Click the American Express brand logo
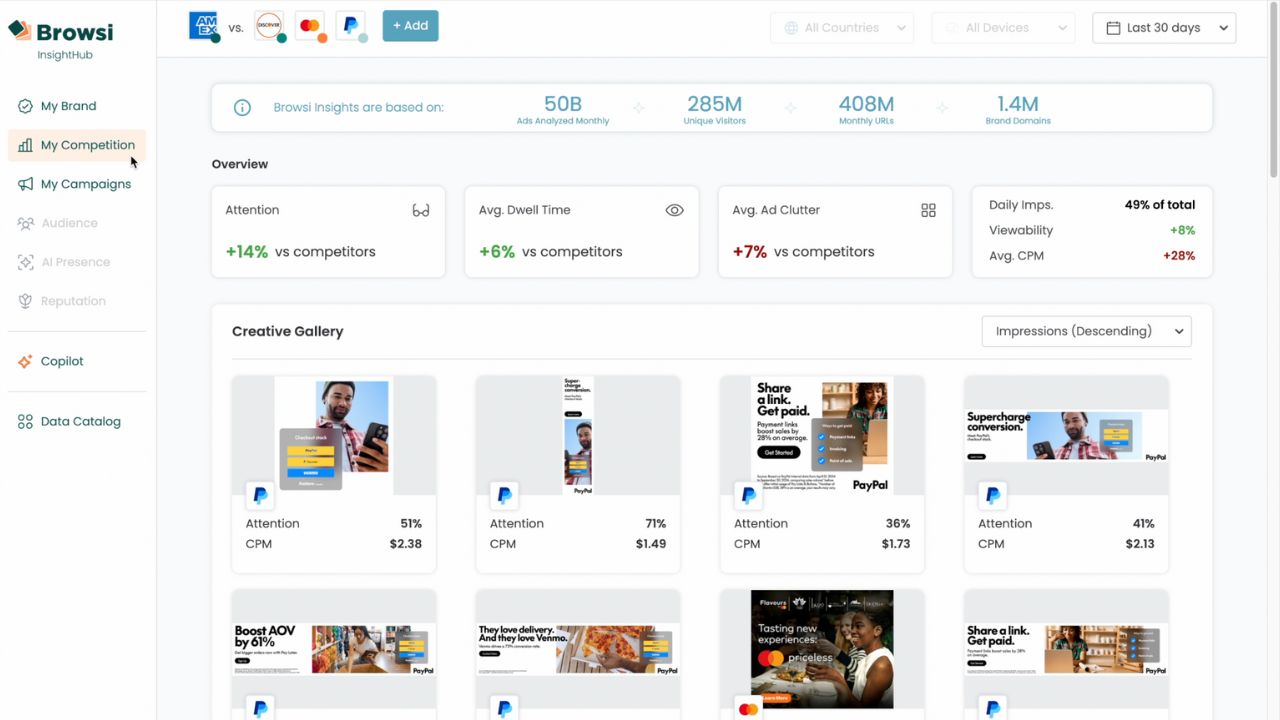This screenshot has height=720, width=1280. [204, 26]
